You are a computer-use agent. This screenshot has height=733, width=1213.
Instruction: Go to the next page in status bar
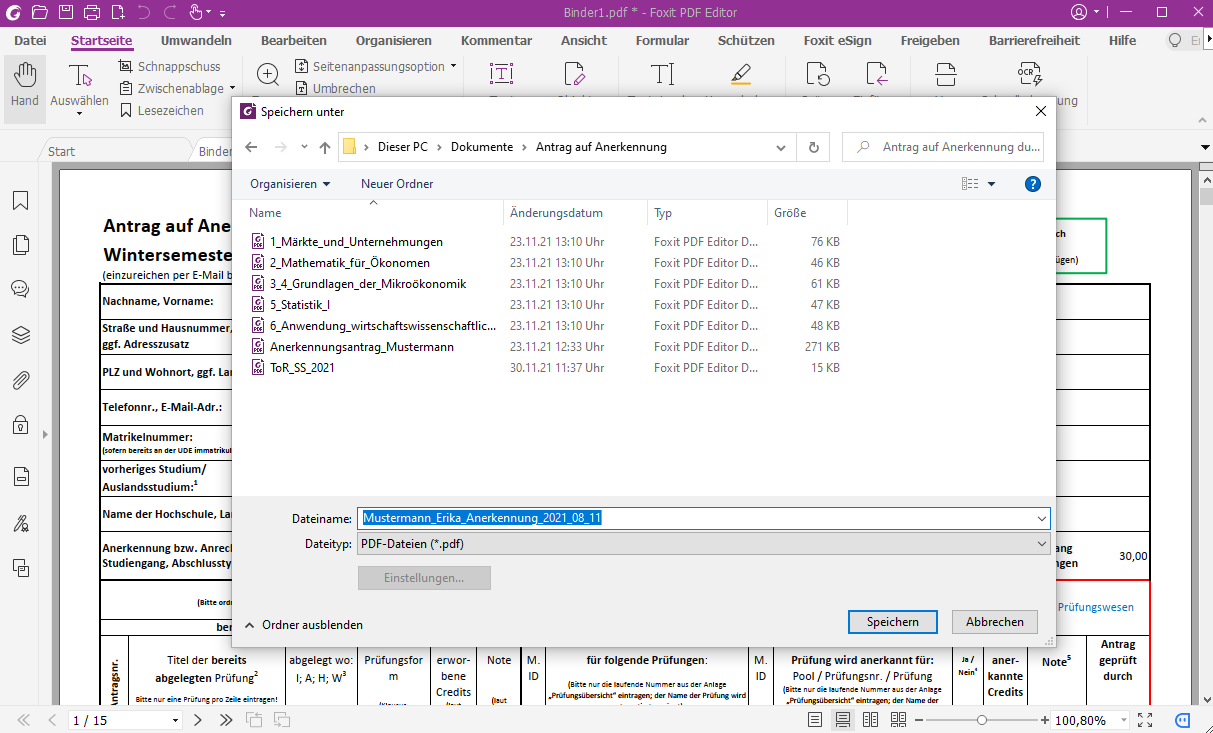[x=198, y=720]
